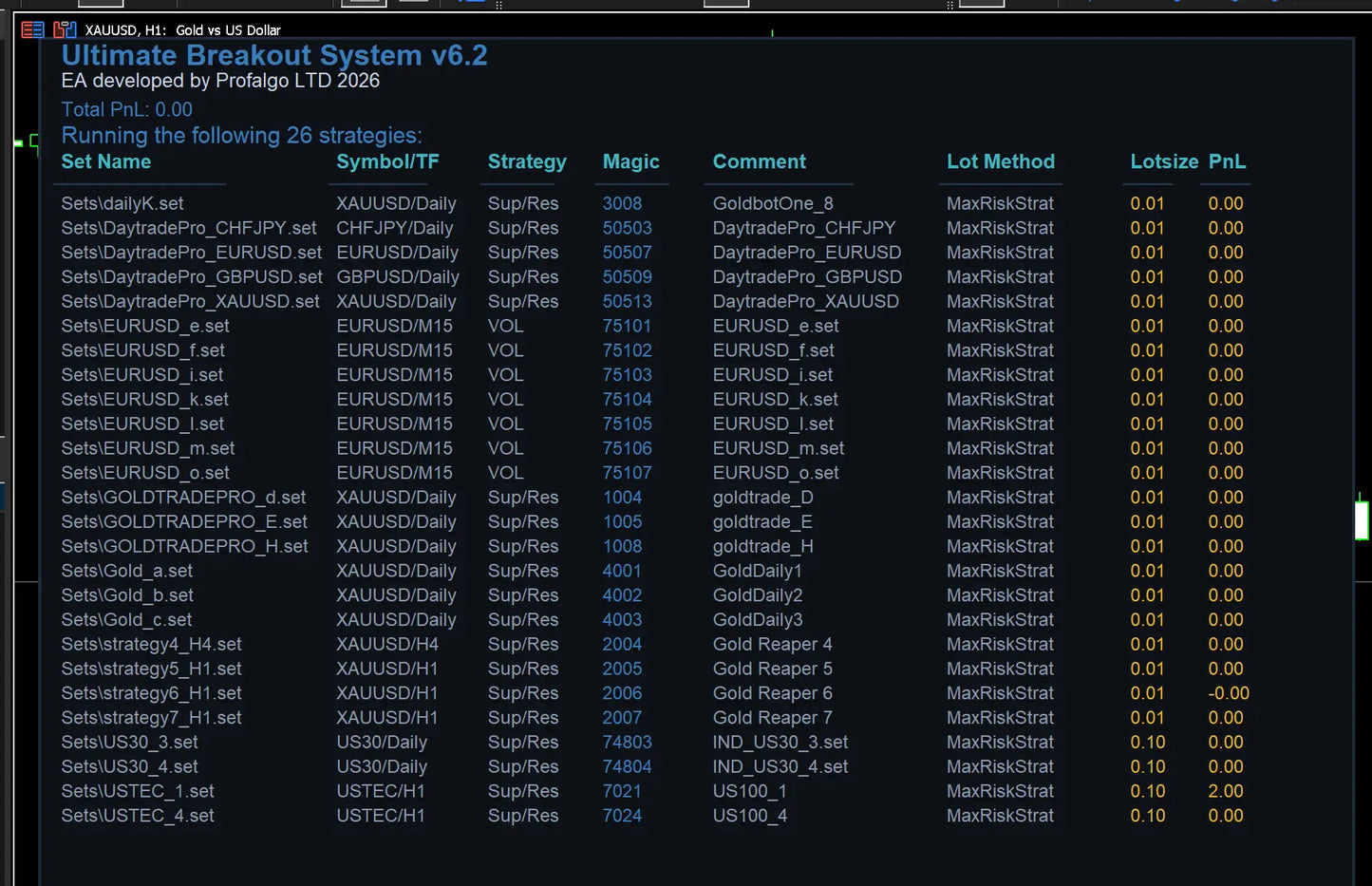This screenshot has height=886, width=1372.
Task: Click the Lot Method column header
Action: point(1001,161)
